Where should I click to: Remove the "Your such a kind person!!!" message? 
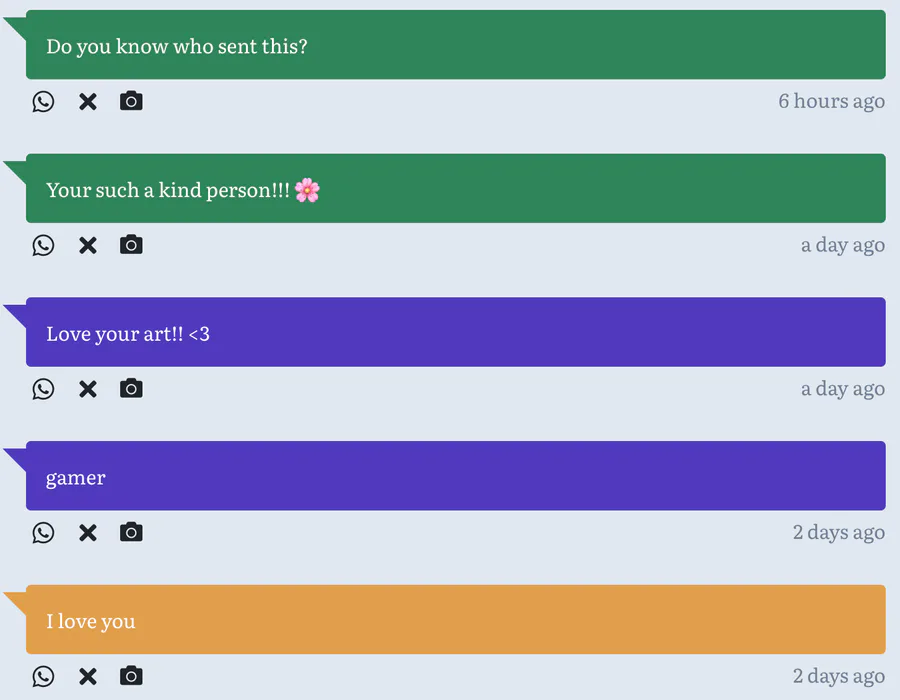88,246
